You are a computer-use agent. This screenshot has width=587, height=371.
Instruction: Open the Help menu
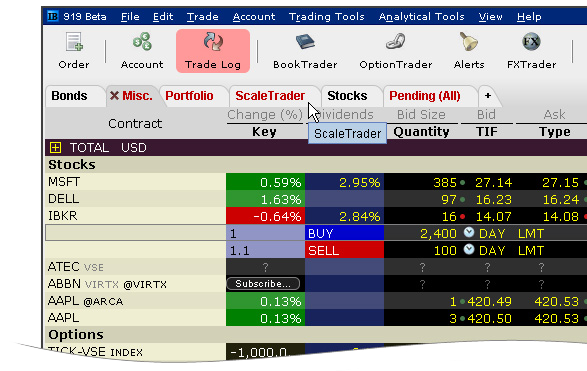pyautogui.click(x=529, y=17)
